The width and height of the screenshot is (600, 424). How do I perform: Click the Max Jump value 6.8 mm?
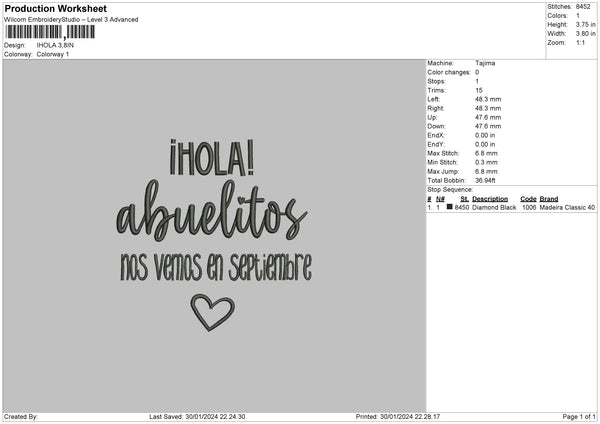pos(486,172)
